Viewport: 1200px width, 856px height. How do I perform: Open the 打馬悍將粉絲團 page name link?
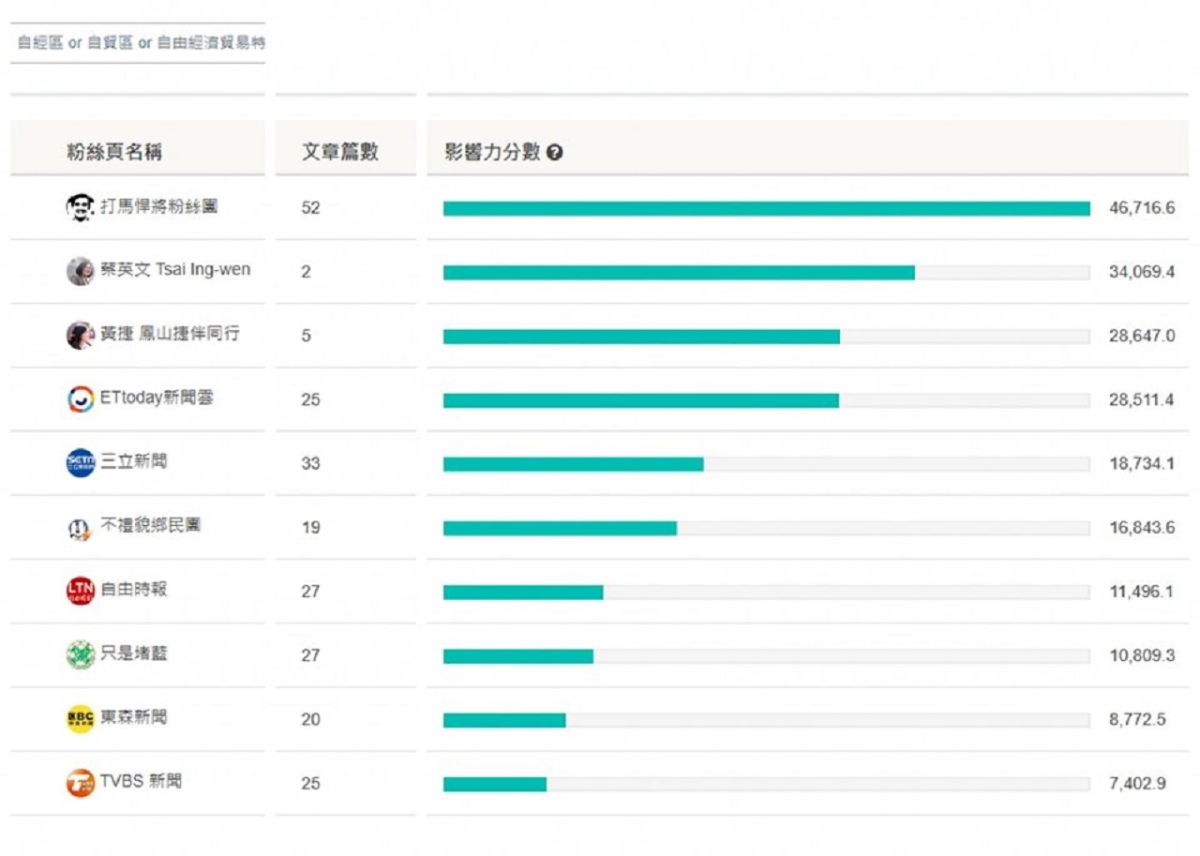coord(159,207)
